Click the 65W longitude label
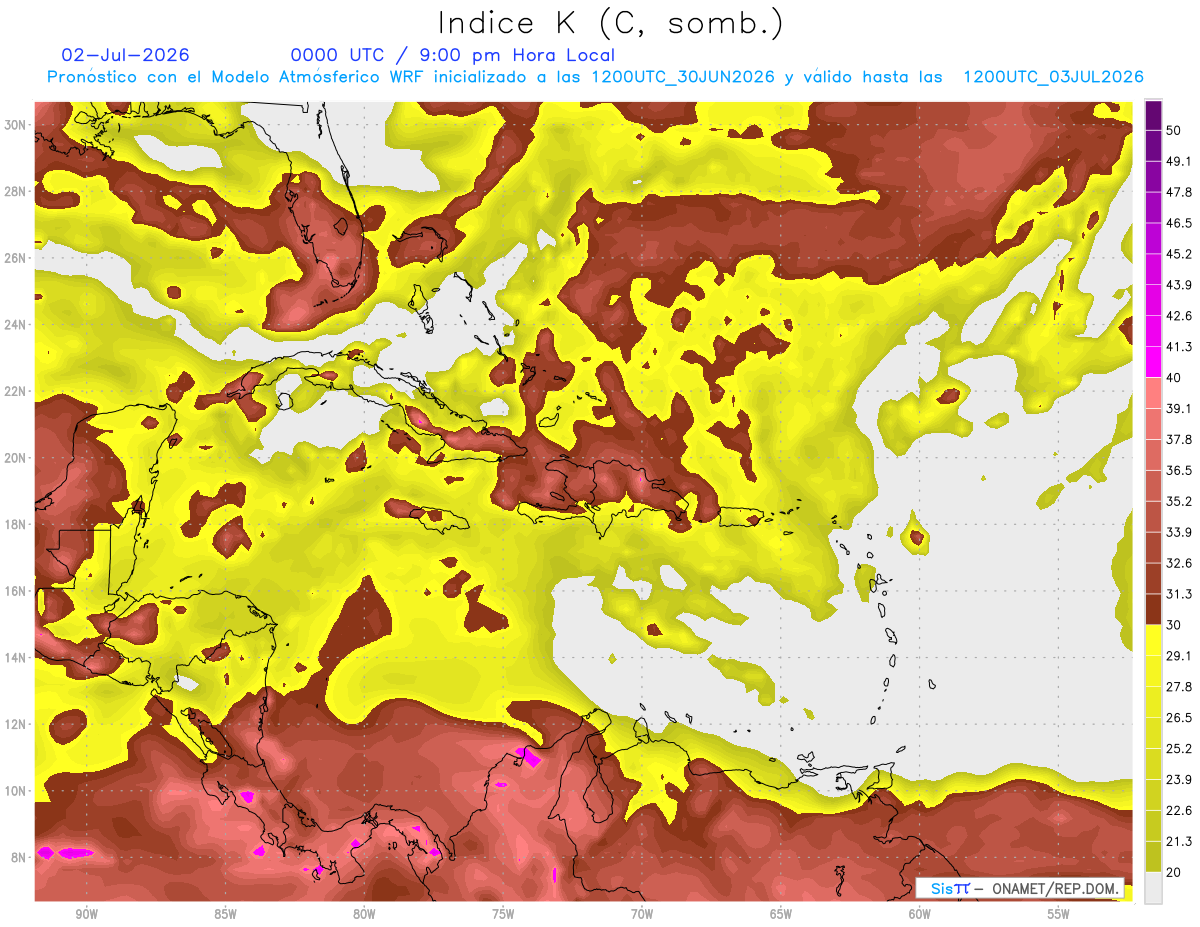The width and height of the screenshot is (1200, 927). (x=781, y=914)
